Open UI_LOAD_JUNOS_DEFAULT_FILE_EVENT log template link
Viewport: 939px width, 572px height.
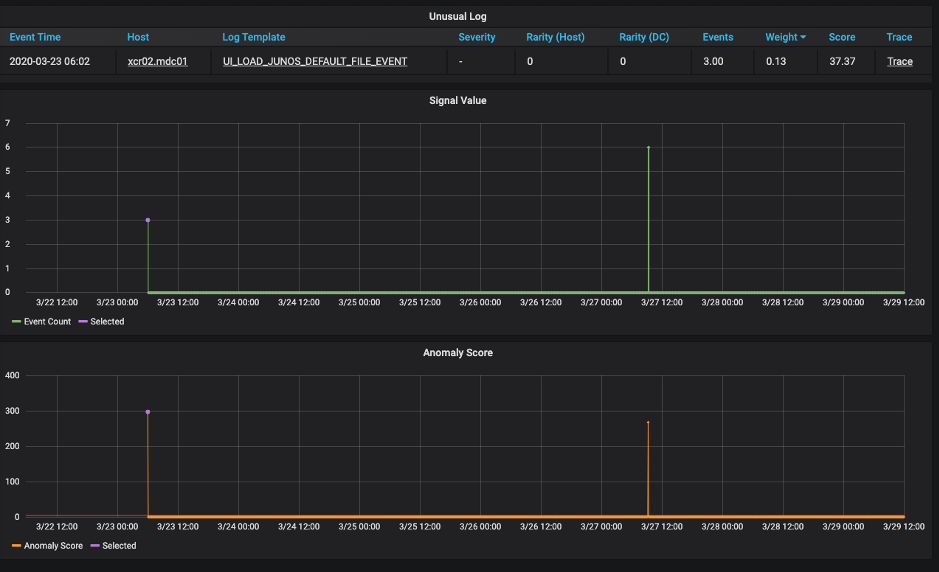pos(315,61)
